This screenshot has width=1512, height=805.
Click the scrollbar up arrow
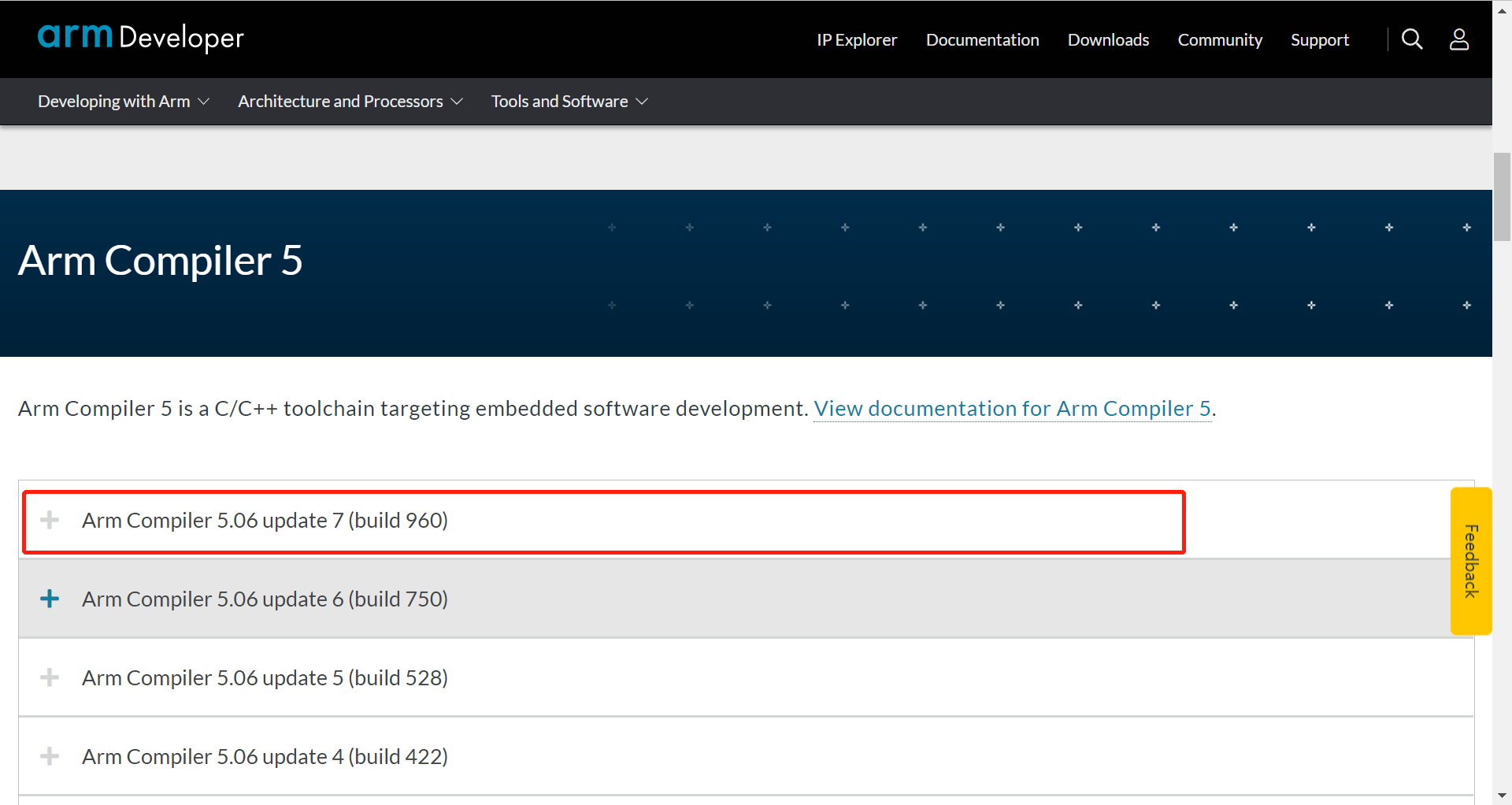pos(1502,10)
